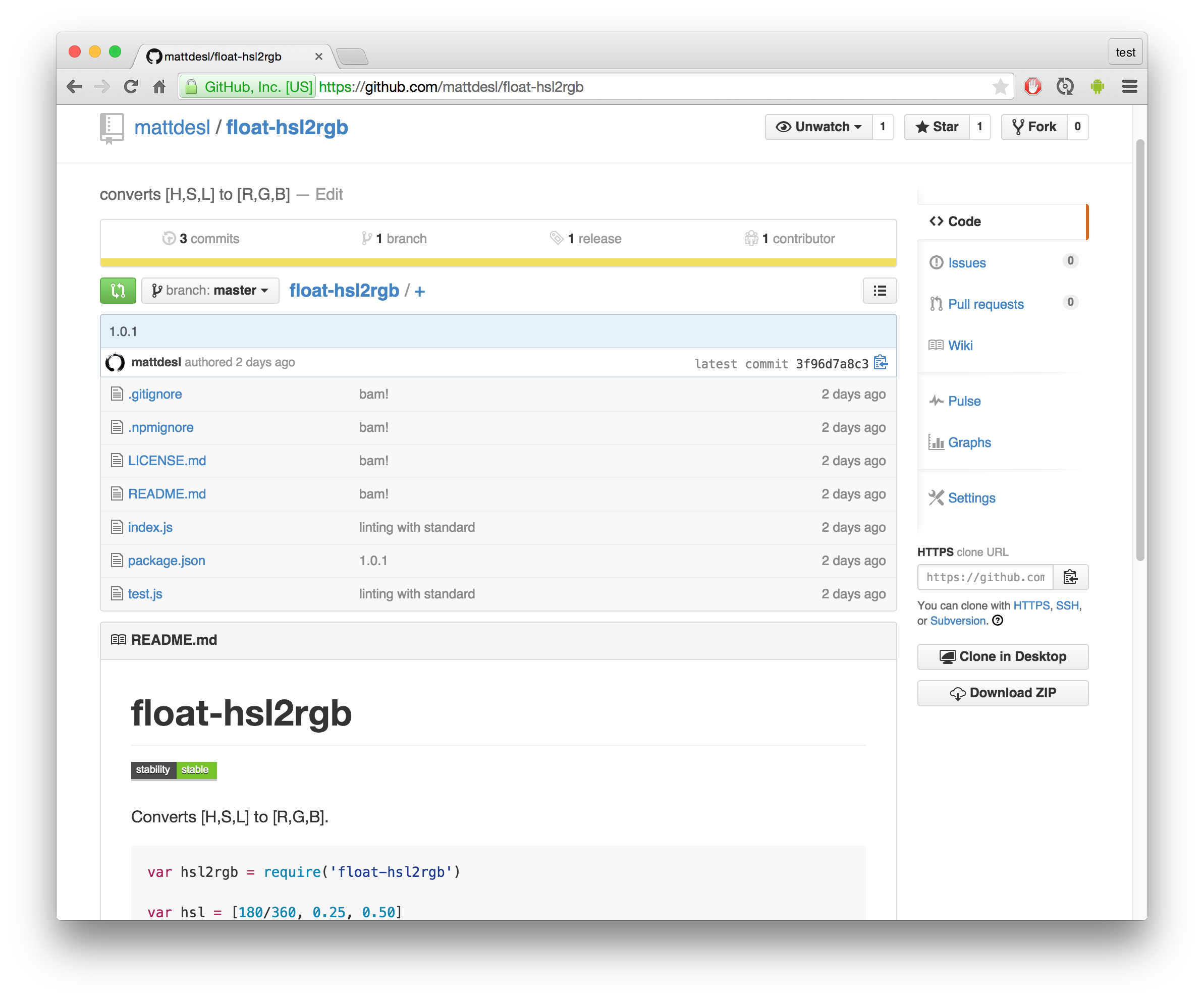Copy the latest commit SHA to clipboard
This screenshot has width=1204, height=1001.
click(x=881, y=363)
